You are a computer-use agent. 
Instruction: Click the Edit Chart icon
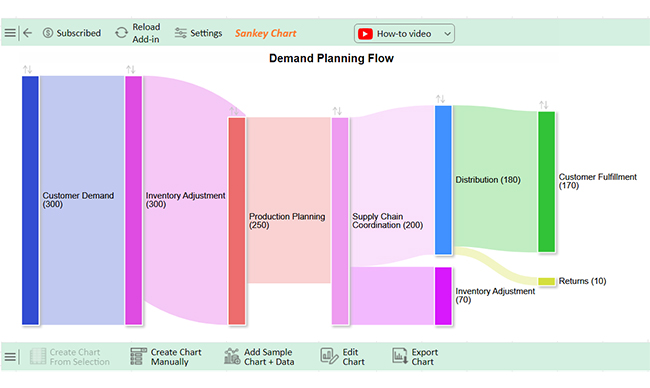coord(330,356)
